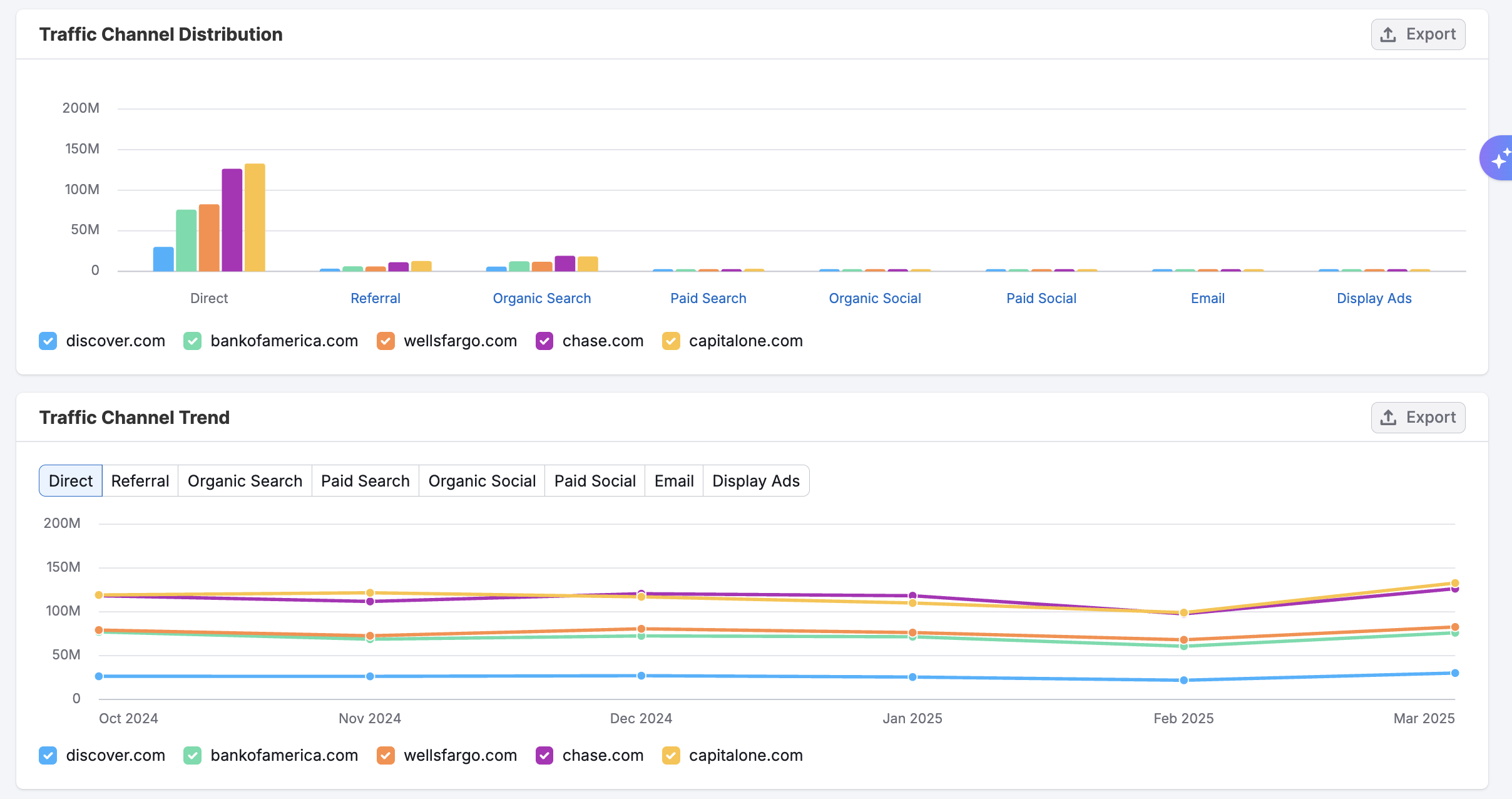Click Export in Traffic Channel Trend panel

(x=1417, y=418)
